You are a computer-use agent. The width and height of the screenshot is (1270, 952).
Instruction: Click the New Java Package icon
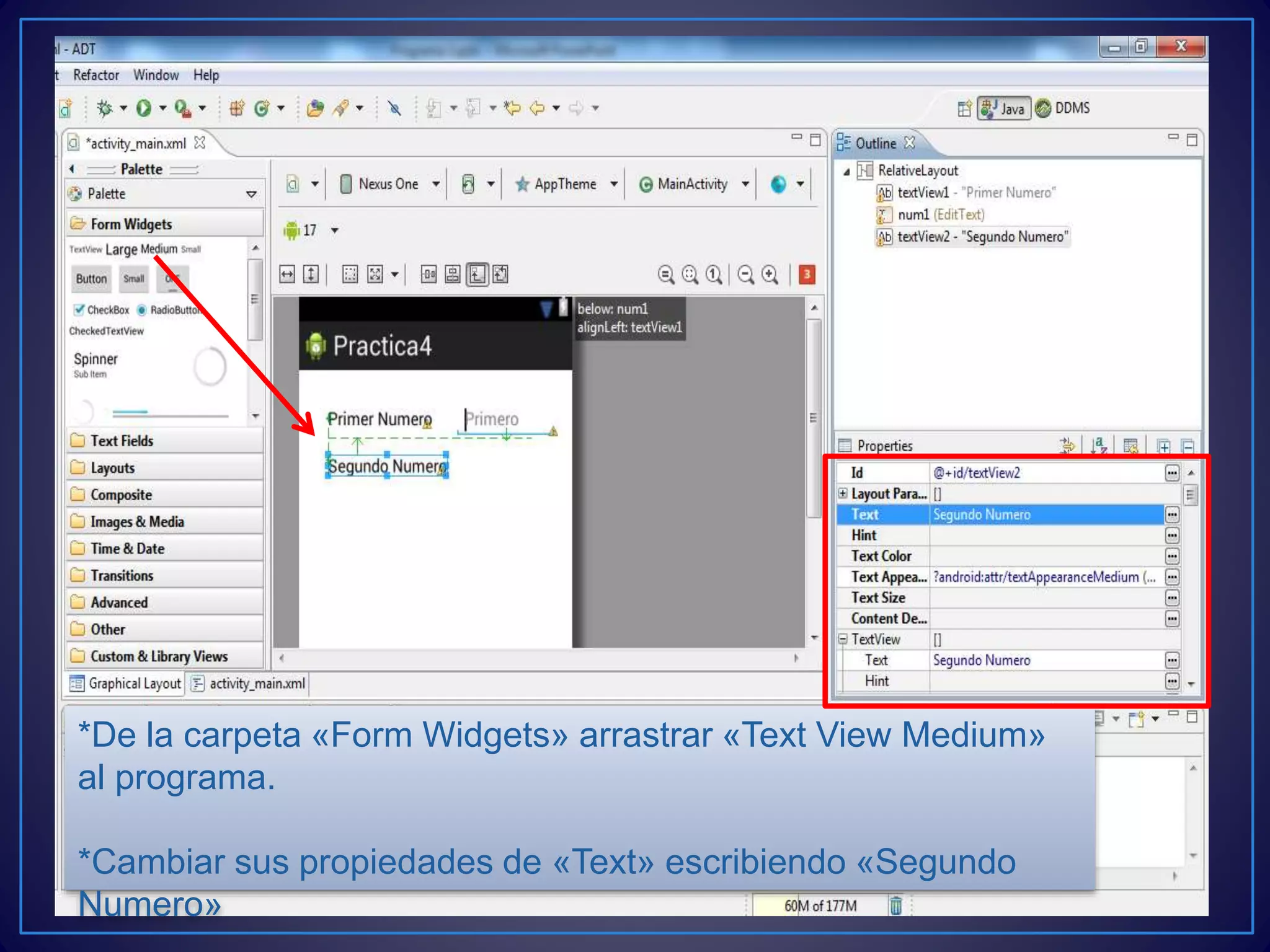pos(236,108)
